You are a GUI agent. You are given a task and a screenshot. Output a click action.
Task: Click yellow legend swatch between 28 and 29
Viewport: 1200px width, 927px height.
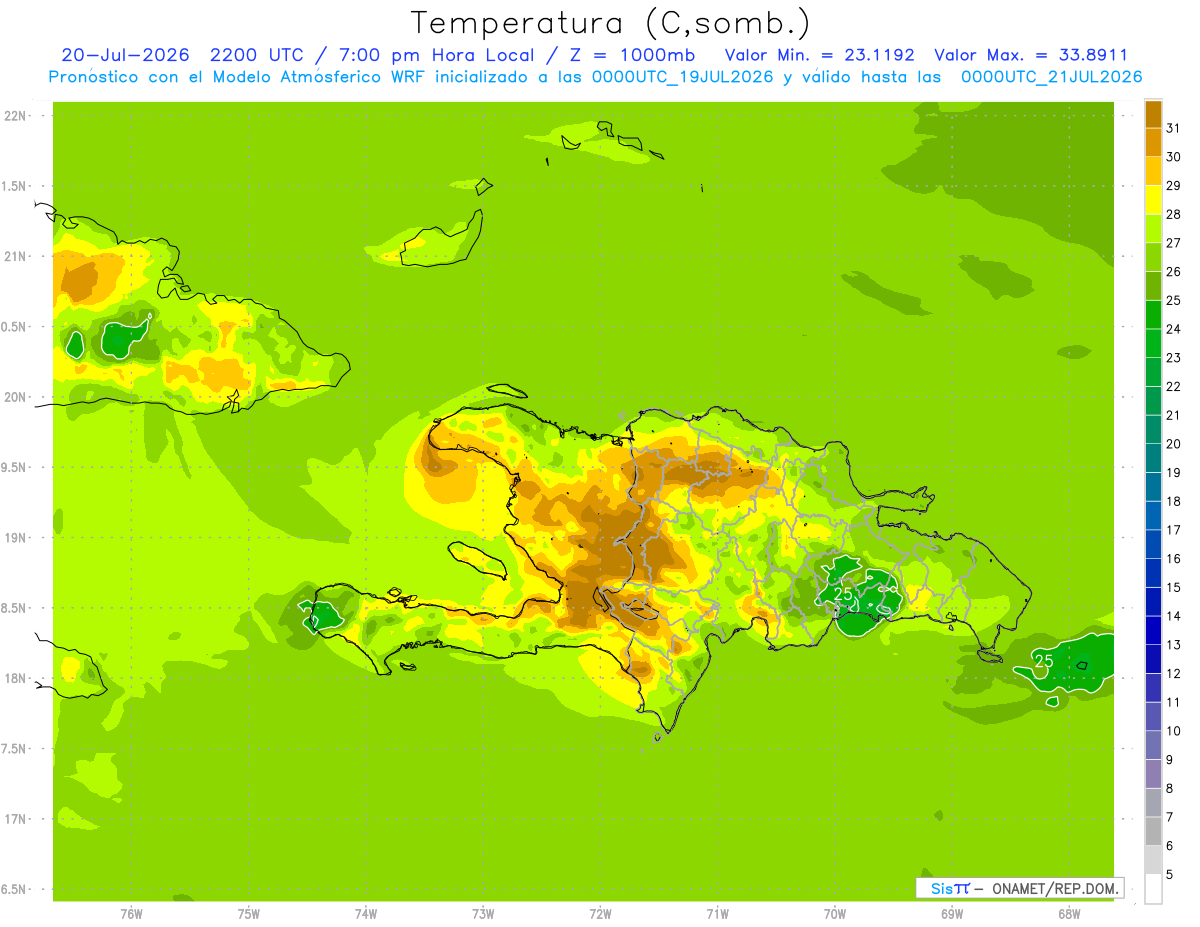(x=1153, y=200)
